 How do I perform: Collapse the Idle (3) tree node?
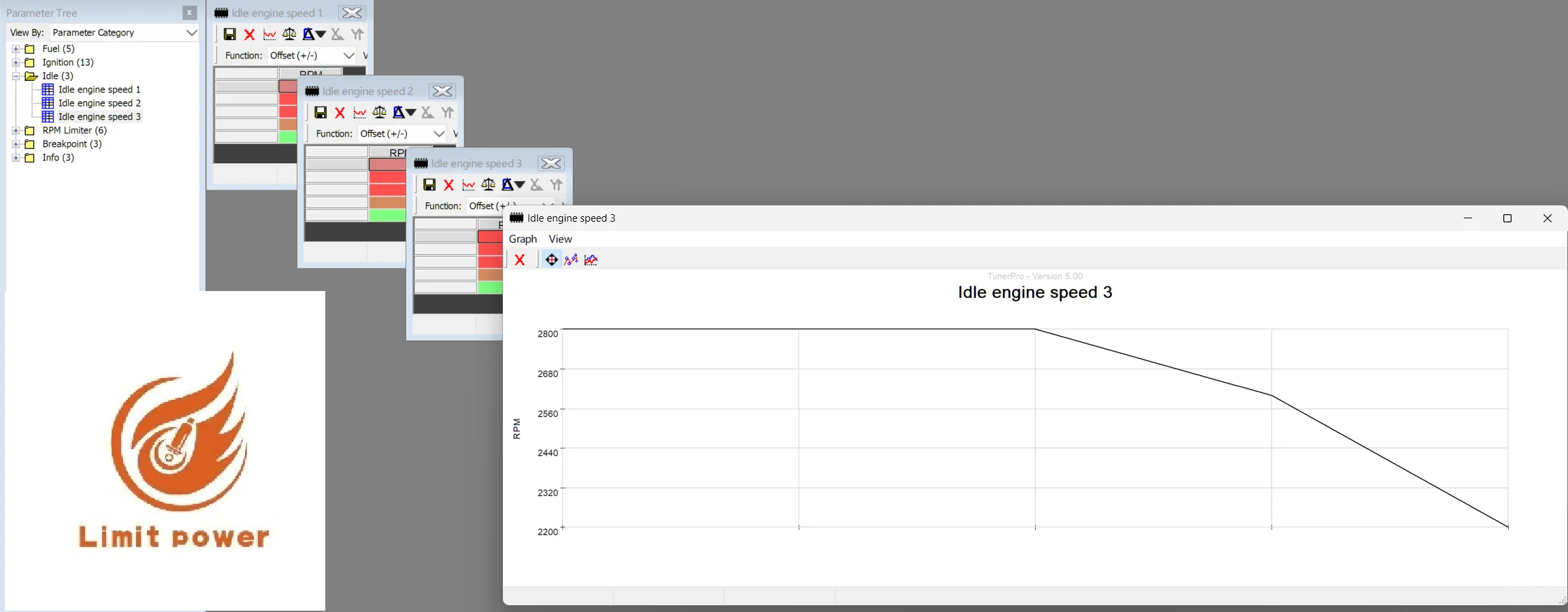pos(16,76)
